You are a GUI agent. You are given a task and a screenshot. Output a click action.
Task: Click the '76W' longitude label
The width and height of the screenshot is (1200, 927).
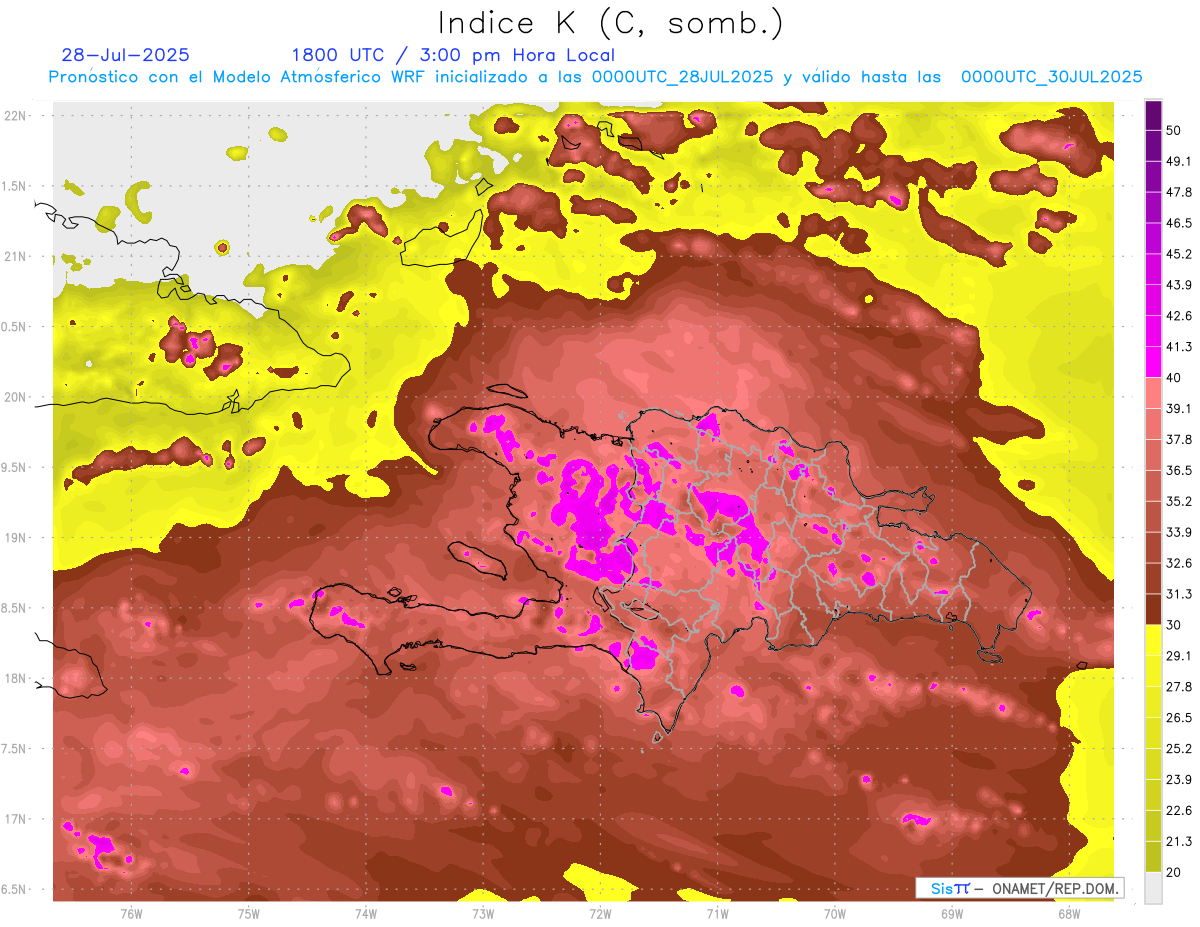(x=131, y=914)
